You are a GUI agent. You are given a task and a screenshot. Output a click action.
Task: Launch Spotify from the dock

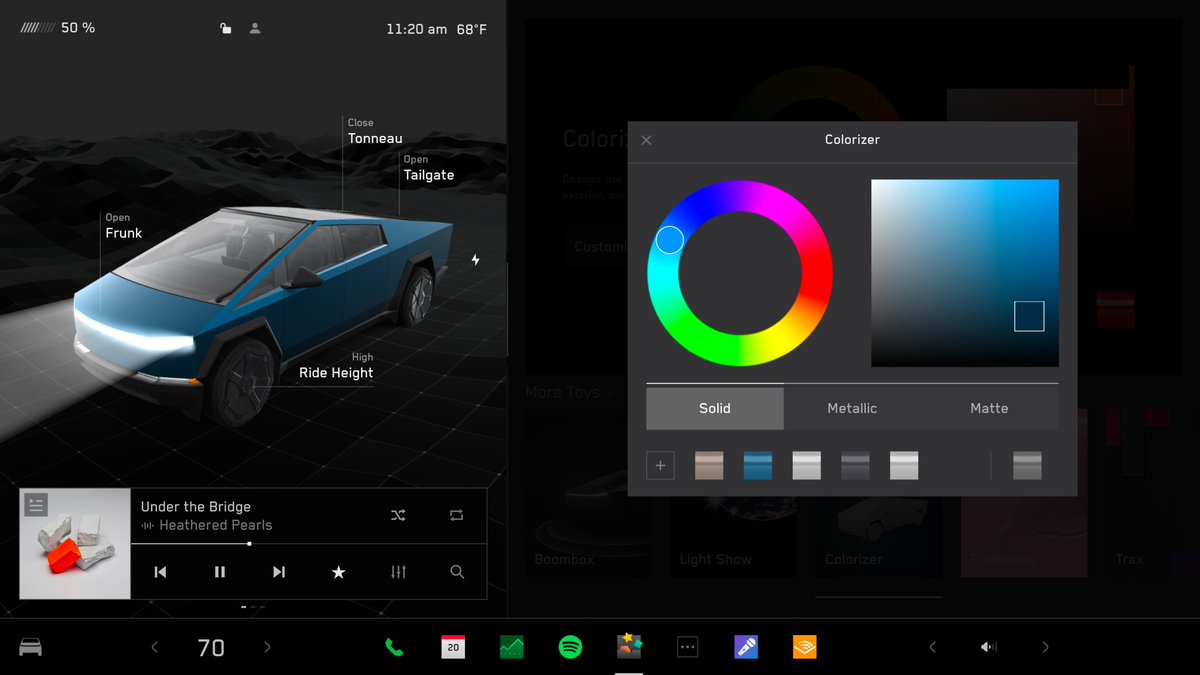click(x=570, y=647)
